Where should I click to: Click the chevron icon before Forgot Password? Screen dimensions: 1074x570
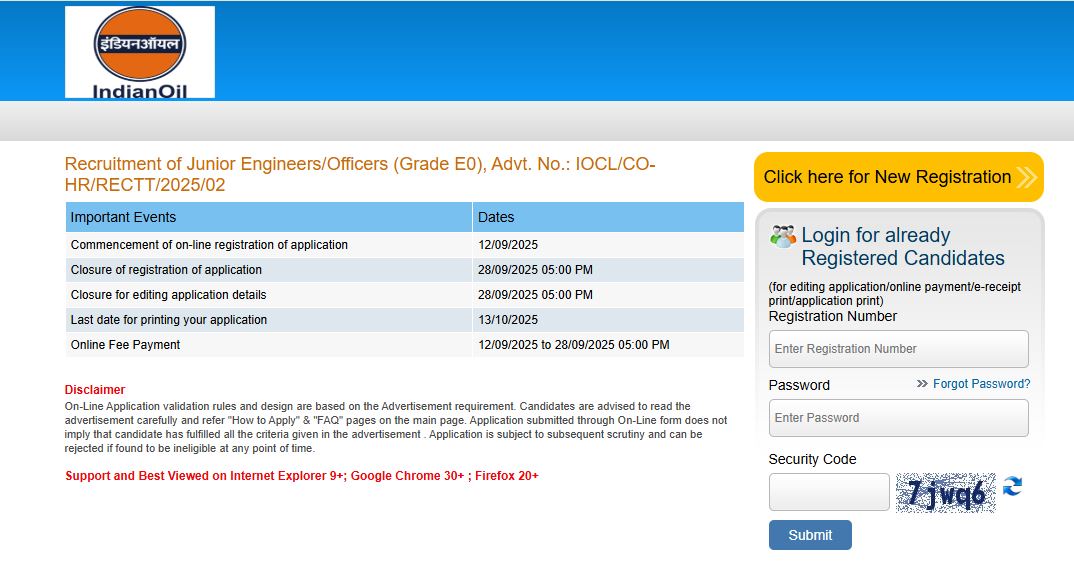922,384
